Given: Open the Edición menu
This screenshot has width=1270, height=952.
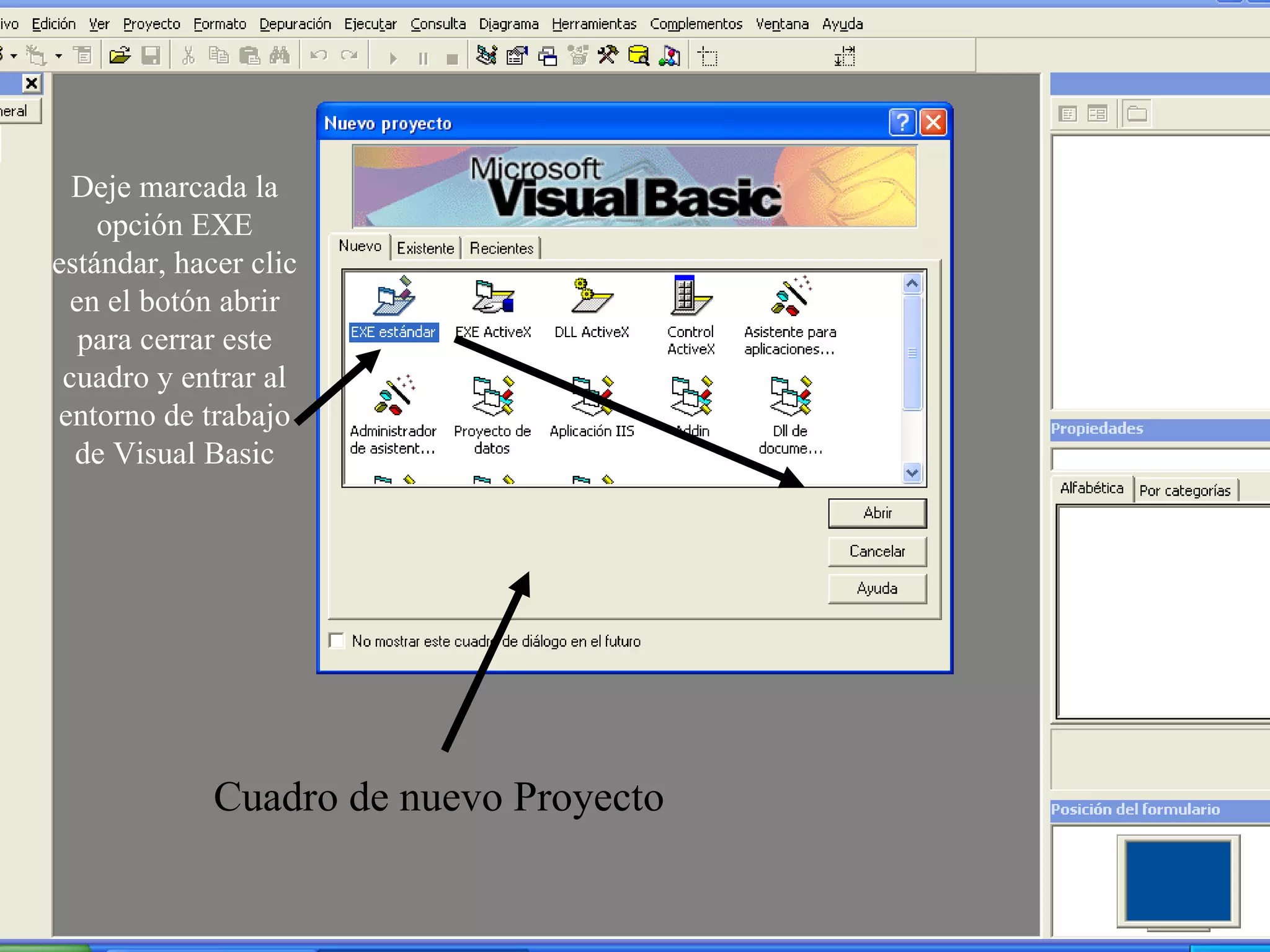Looking at the screenshot, I should 54,24.
